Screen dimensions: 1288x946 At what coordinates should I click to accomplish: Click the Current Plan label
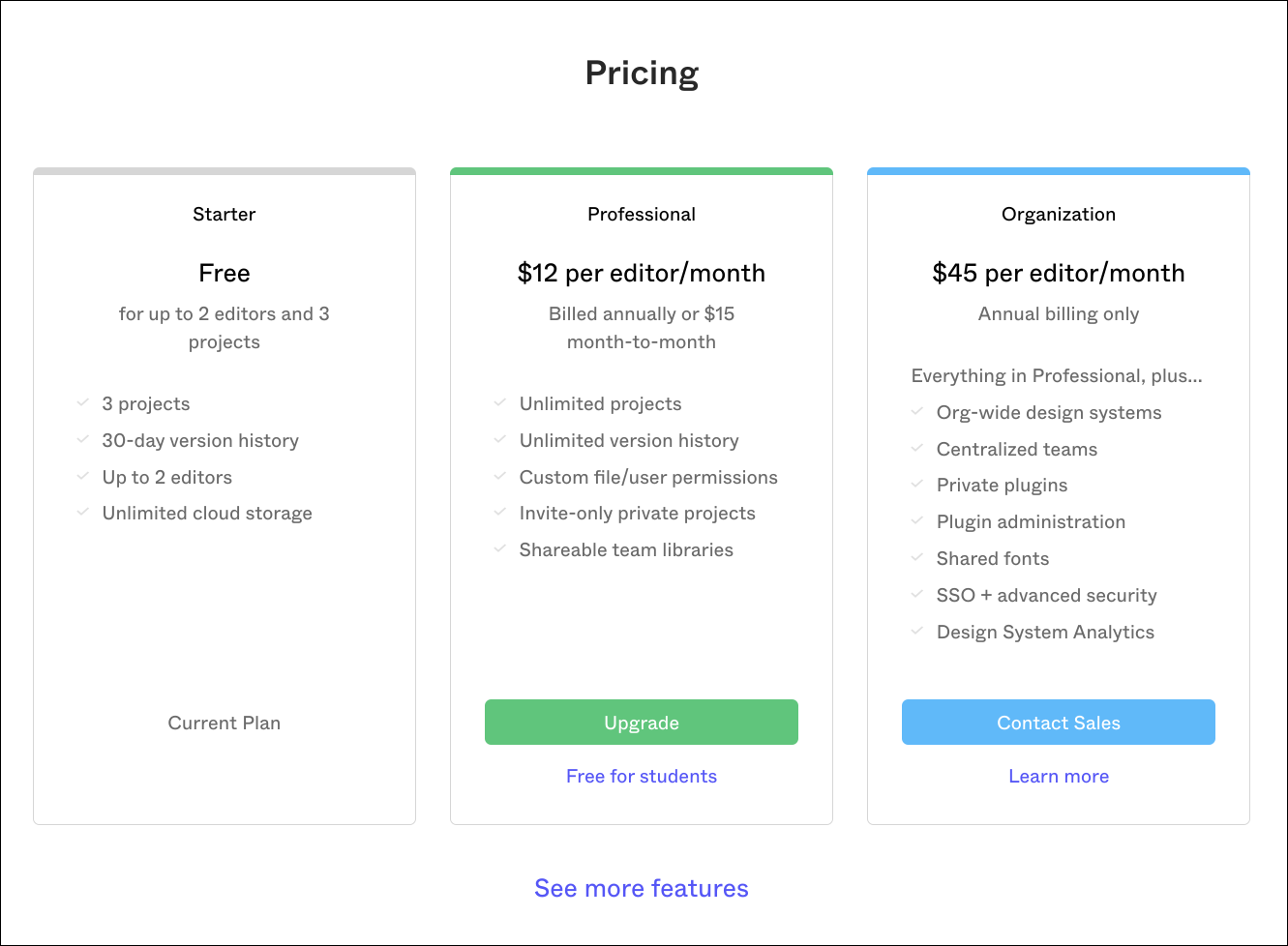click(224, 723)
